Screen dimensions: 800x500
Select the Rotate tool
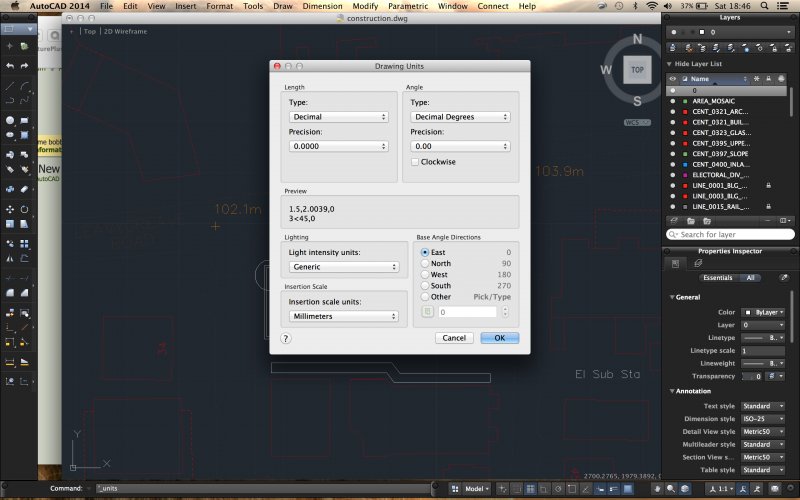click(24, 209)
